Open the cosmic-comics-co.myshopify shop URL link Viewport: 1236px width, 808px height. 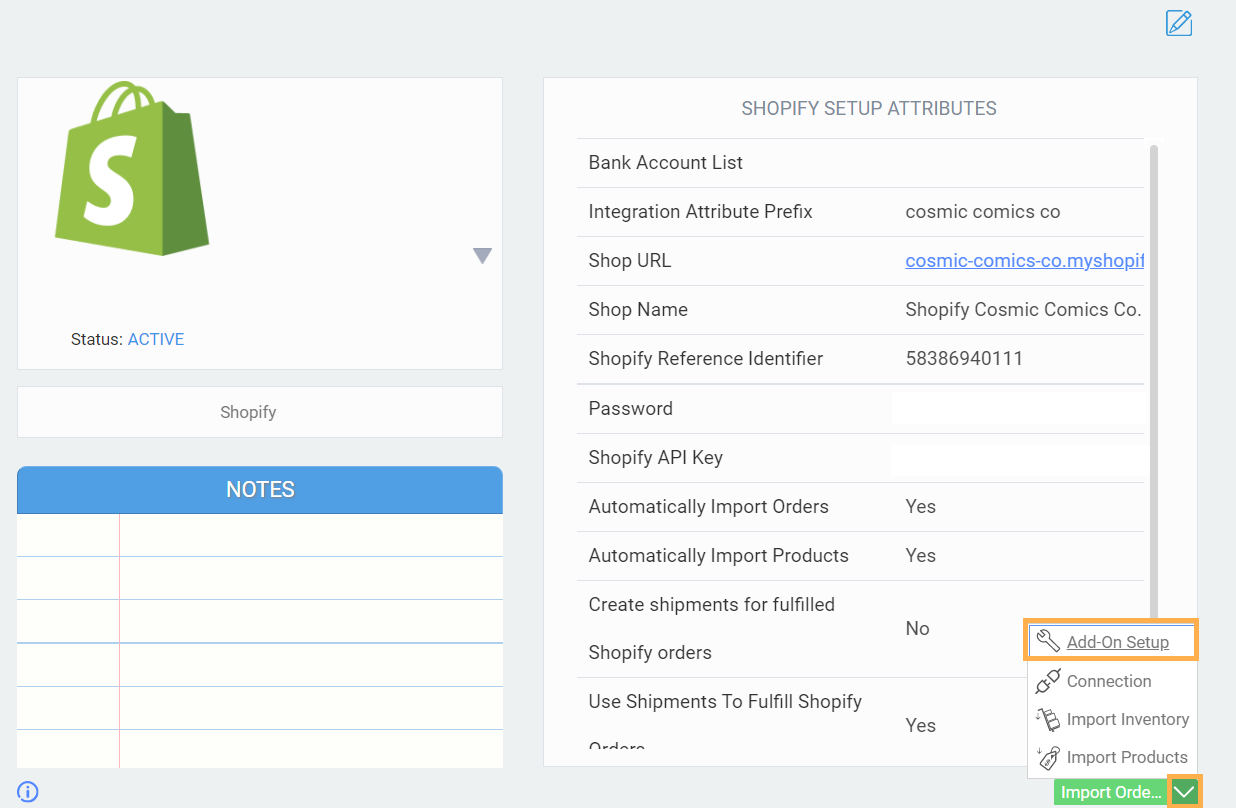tap(1023, 261)
